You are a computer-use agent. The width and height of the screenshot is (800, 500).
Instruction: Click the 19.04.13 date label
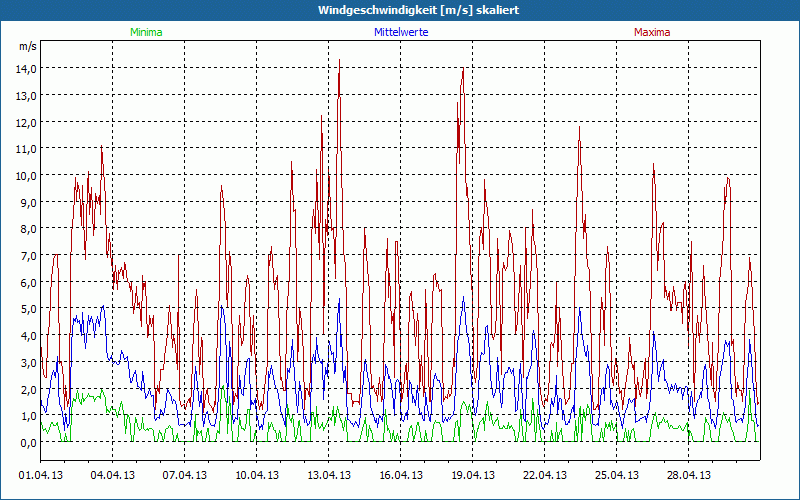(x=472, y=476)
